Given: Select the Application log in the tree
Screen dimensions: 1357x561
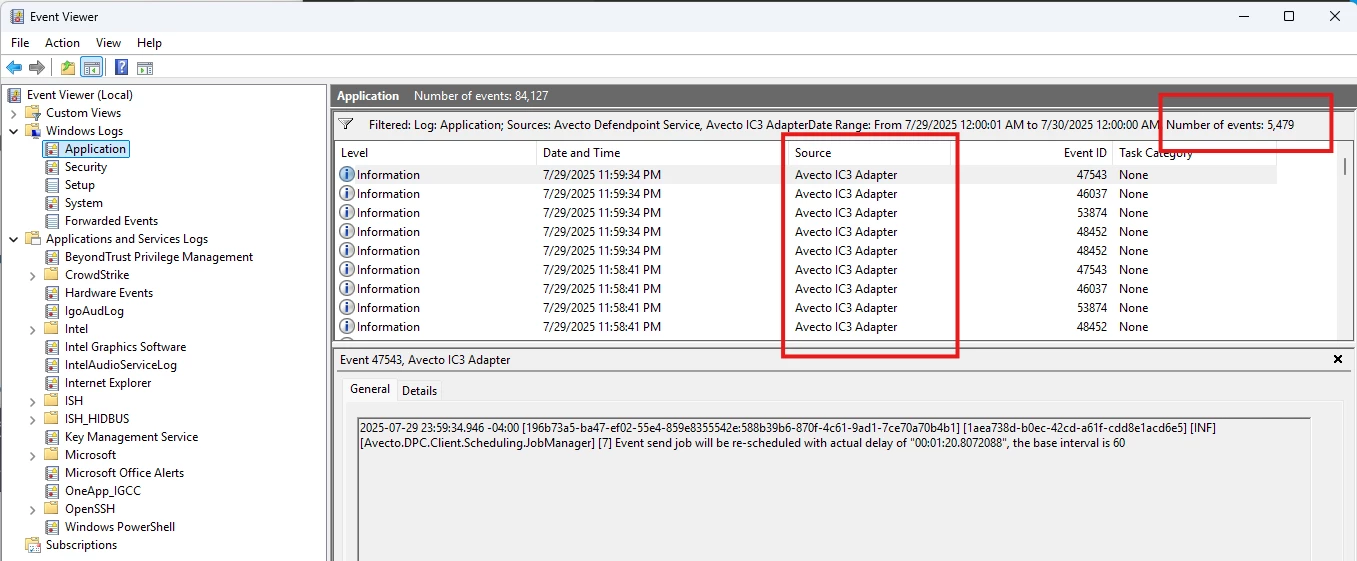Looking at the screenshot, I should [95, 149].
